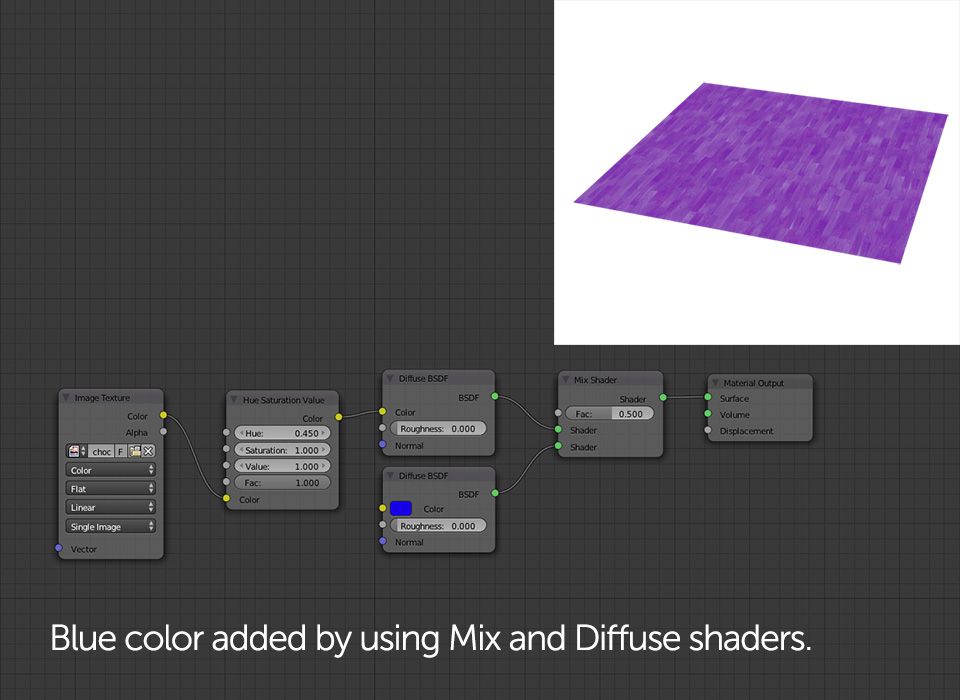The height and width of the screenshot is (700, 960).
Task: Click Image Texture Alpha output socket
Action: [x=163, y=432]
